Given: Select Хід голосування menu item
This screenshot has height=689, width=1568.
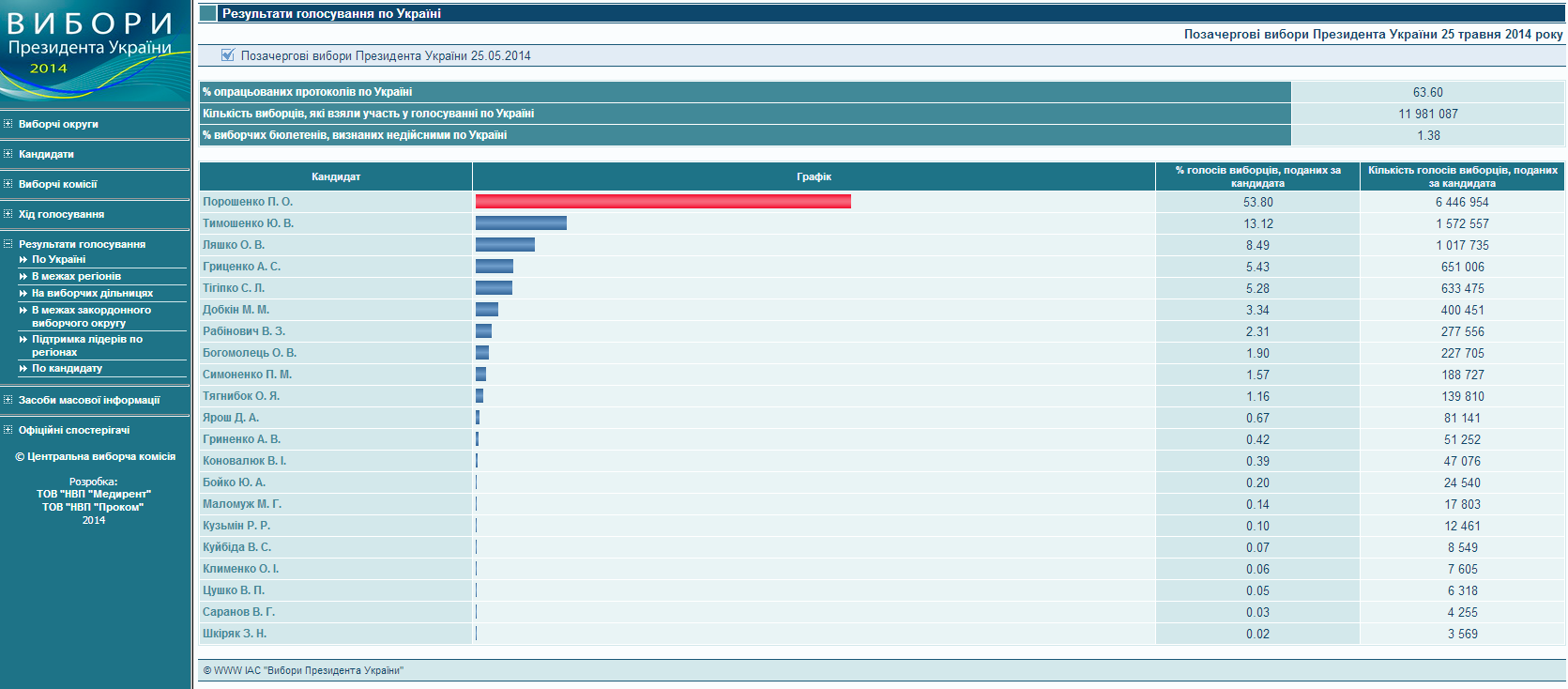Looking at the screenshot, I should pyautogui.click(x=61, y=214).
